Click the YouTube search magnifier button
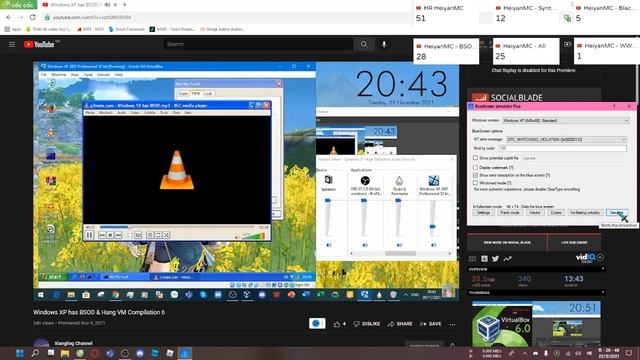640x360 pixels. tap(364, 44)
